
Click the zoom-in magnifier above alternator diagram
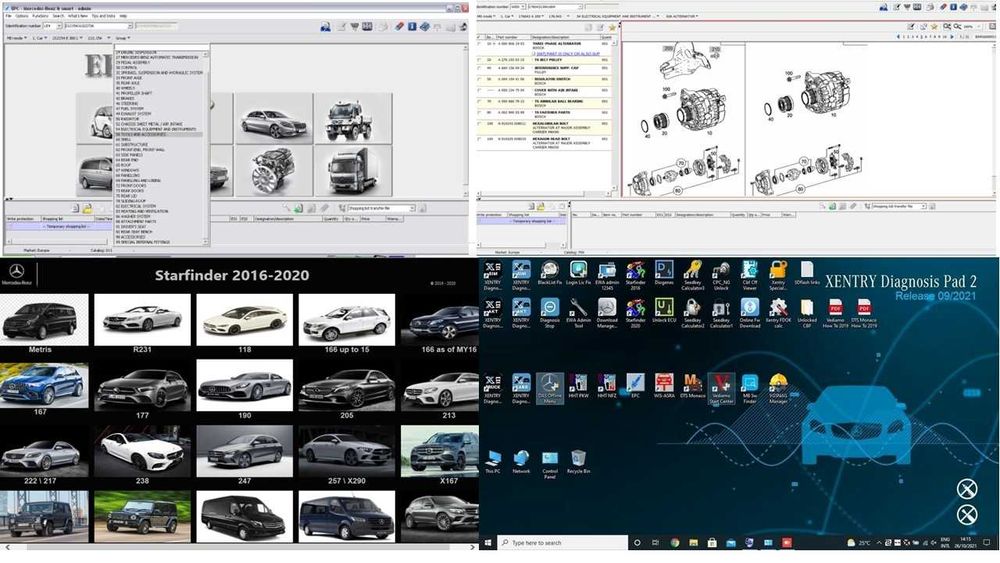coord(947,27)
